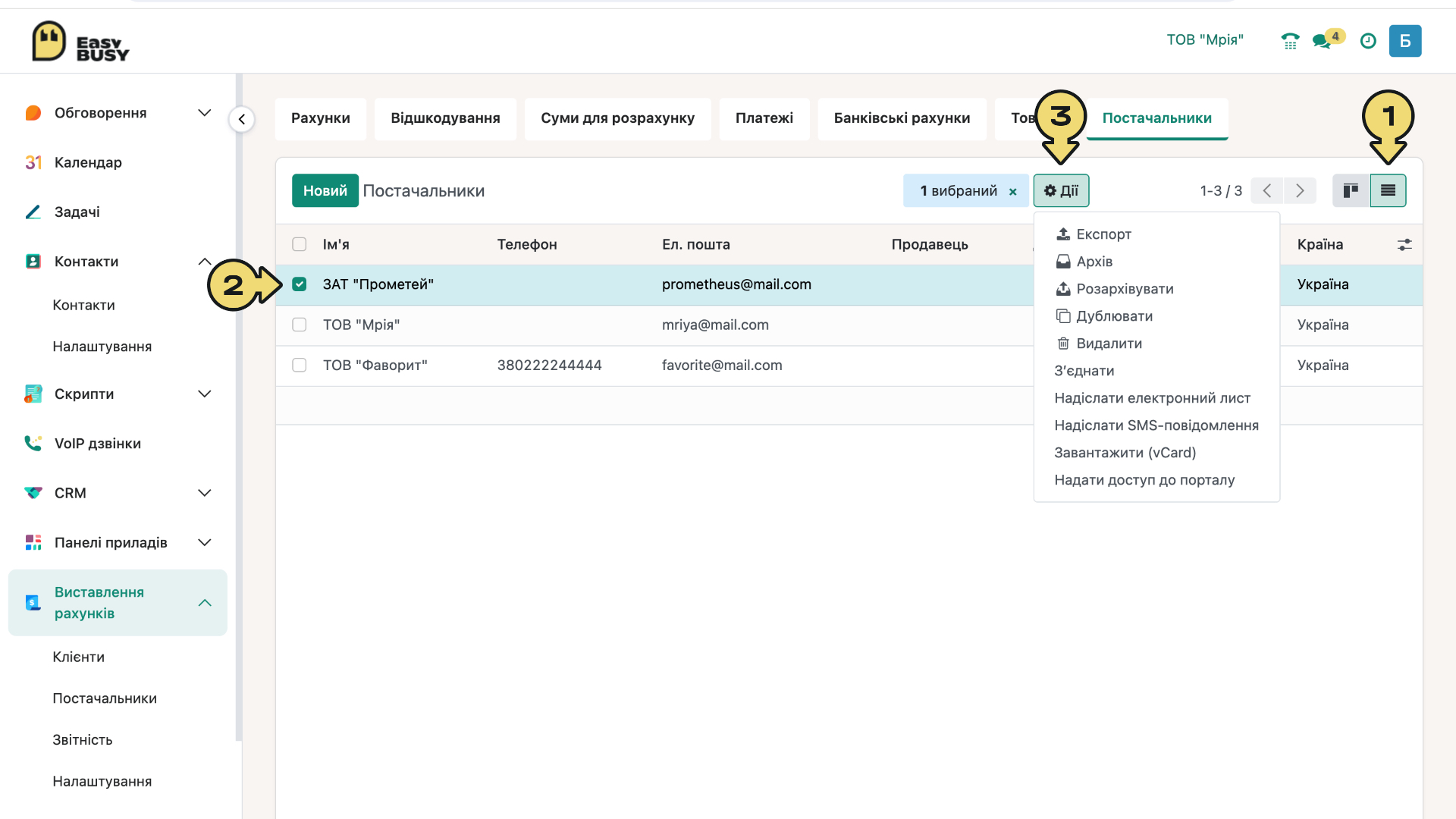Go to next page of records
Image resolution: width=1456 pixels, height=819 pixels.
click(1300, 190)
